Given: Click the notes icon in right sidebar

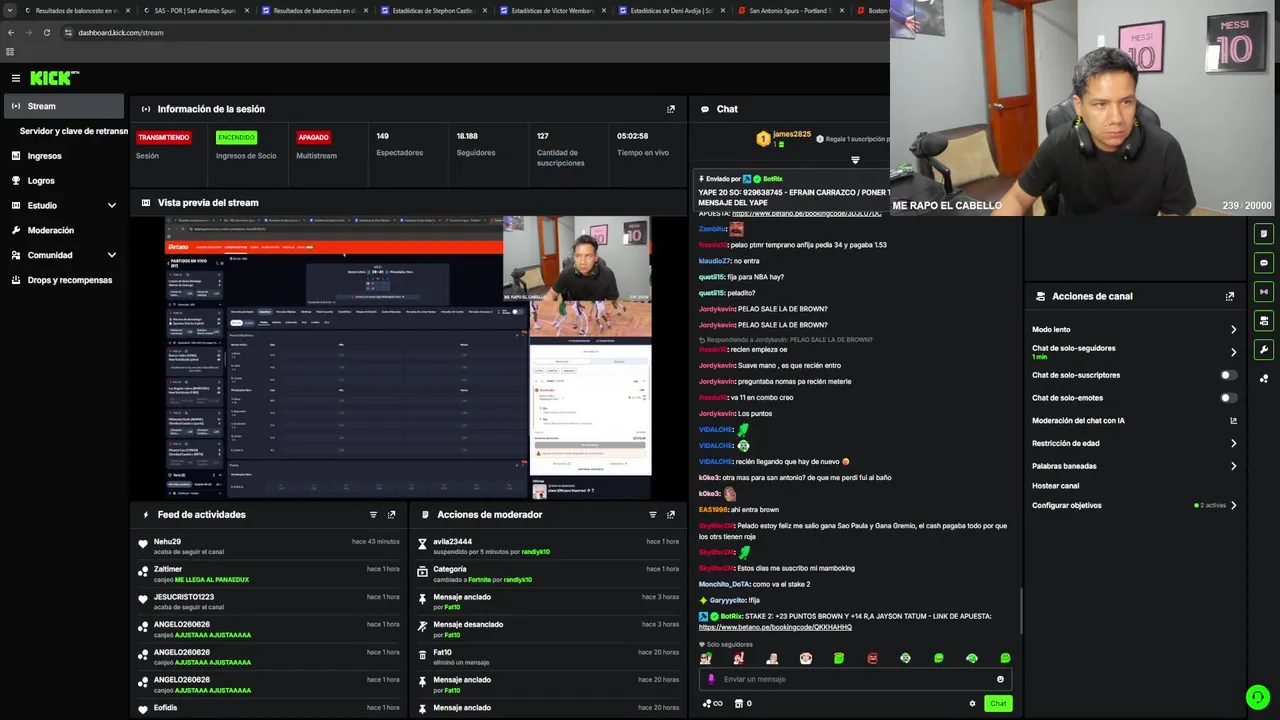Looking at the screenshot, I should pos(1264,234).
